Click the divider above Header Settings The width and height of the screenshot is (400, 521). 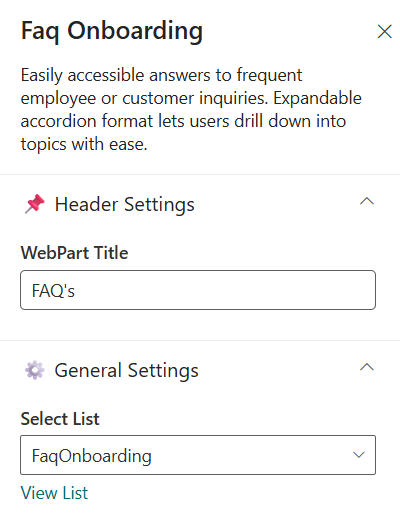coord(200,174)
